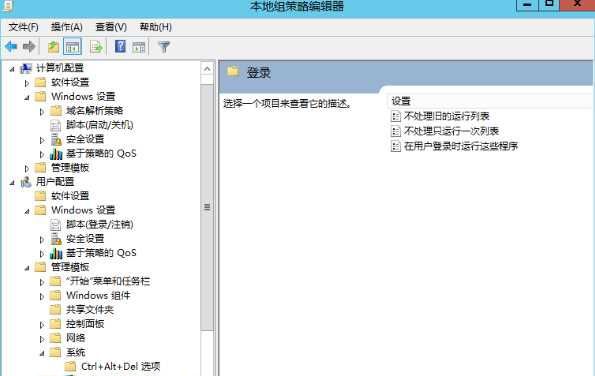Viewport: 595px width, 376px height.
Task: Click the policy icon of 不处理只运行一次列表
Action: [x=395, y=131]
